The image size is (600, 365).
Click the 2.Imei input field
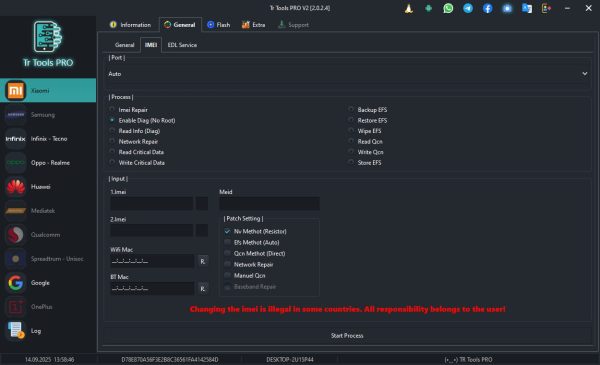(152, 230)
